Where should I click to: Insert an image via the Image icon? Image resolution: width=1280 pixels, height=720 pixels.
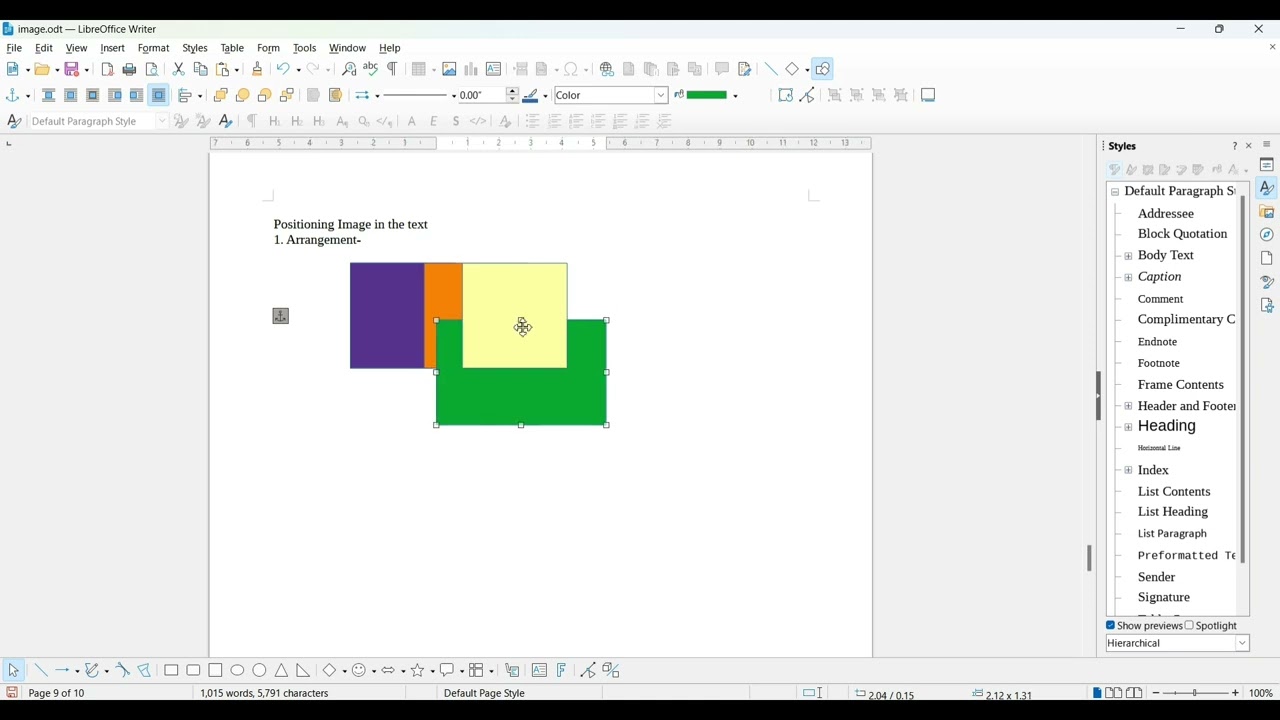tap(451, 70)
